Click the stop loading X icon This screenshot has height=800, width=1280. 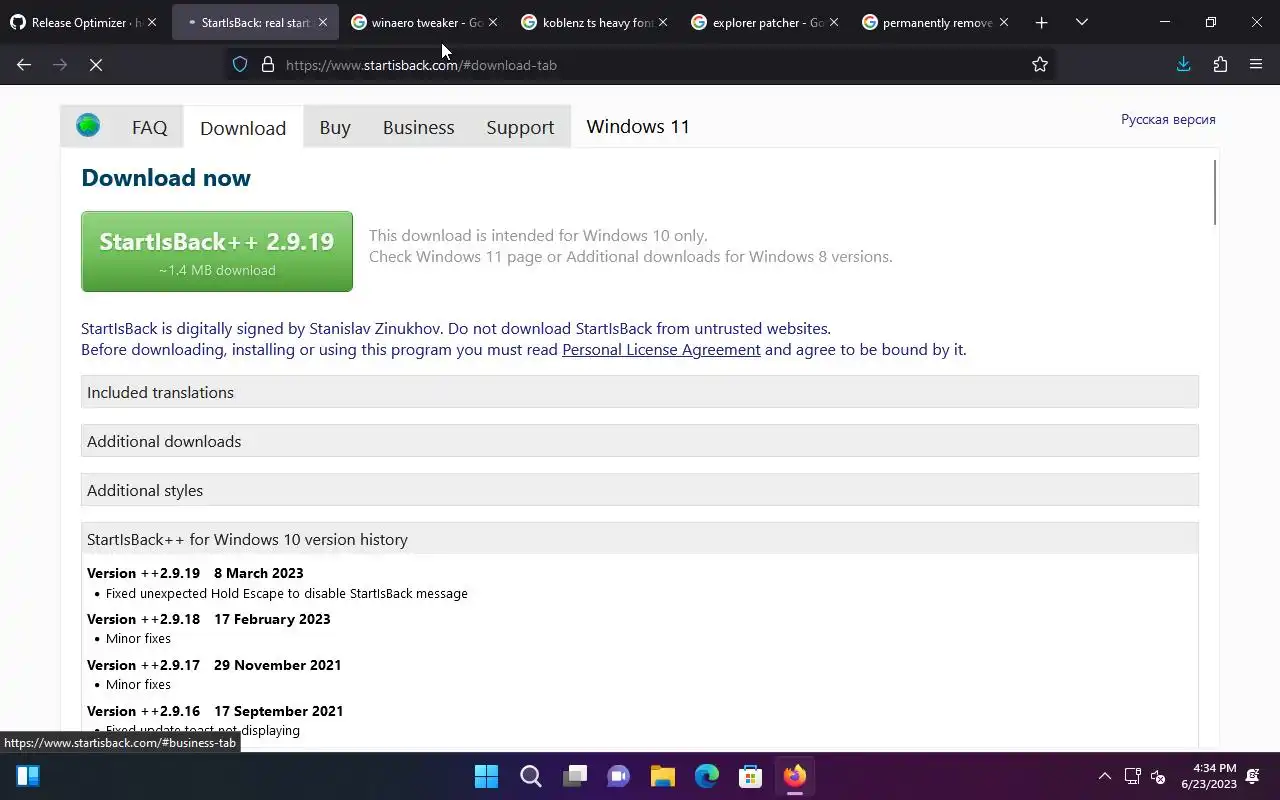point(96,65)
